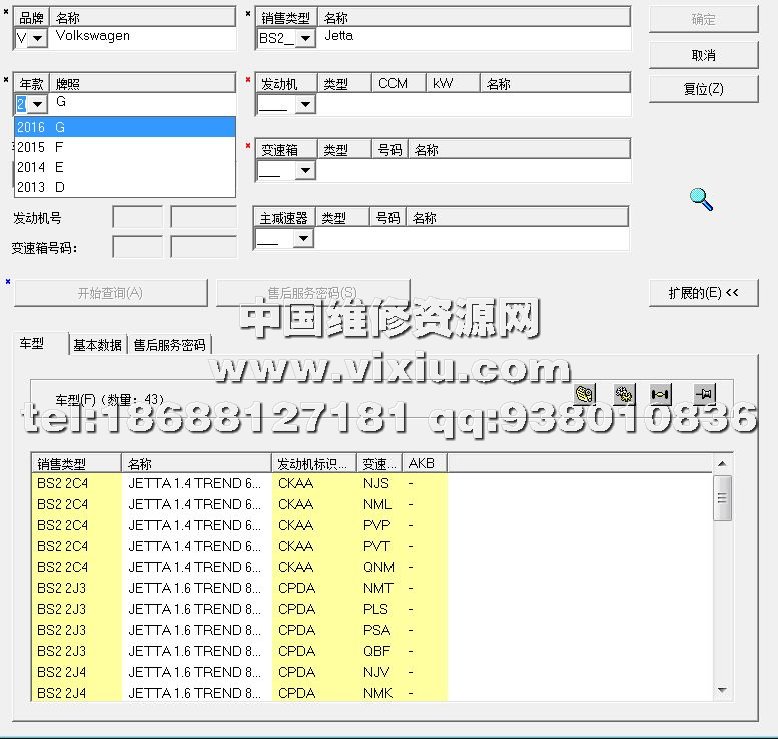
Task: Click the results list scroll down arrow
Action: click(723, 691)
